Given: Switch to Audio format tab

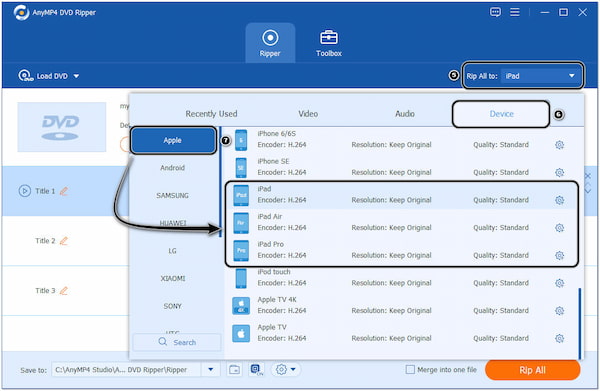Looking at the screenshot, I should [x=405, y=114].
